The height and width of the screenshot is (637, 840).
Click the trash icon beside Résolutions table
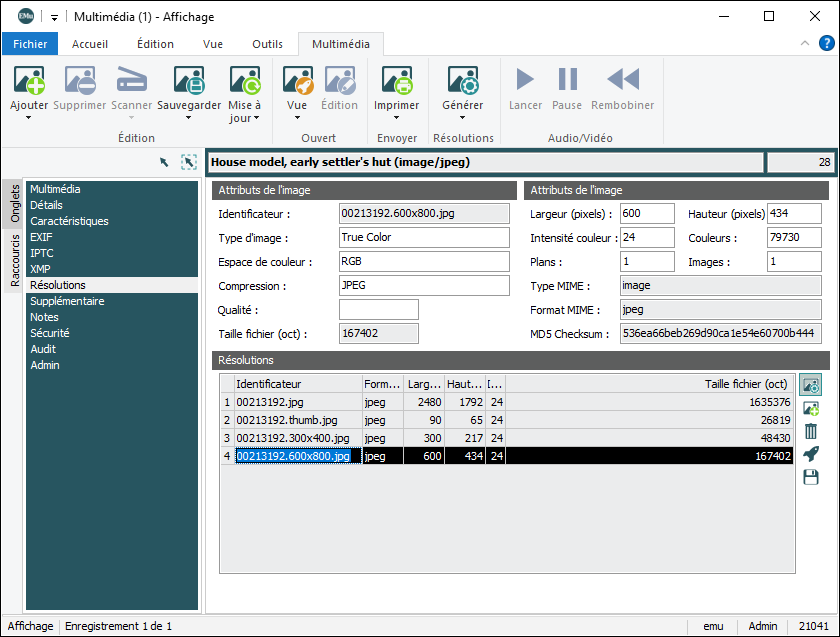tap(811, 431)
